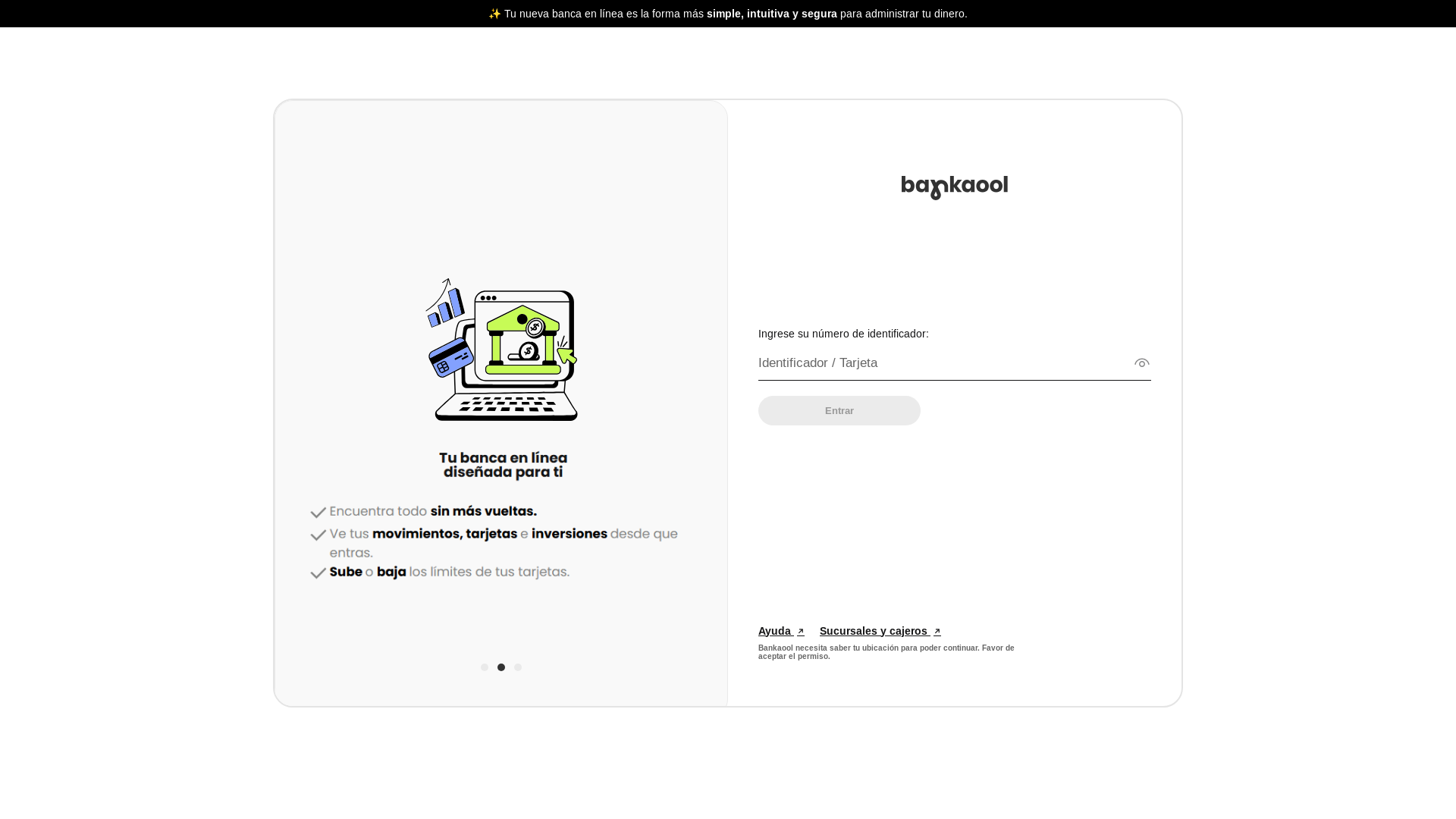This screenshot has height=819, width=1456.
Task: Select second carousel slide dot
Action: (x=501, y=667)
